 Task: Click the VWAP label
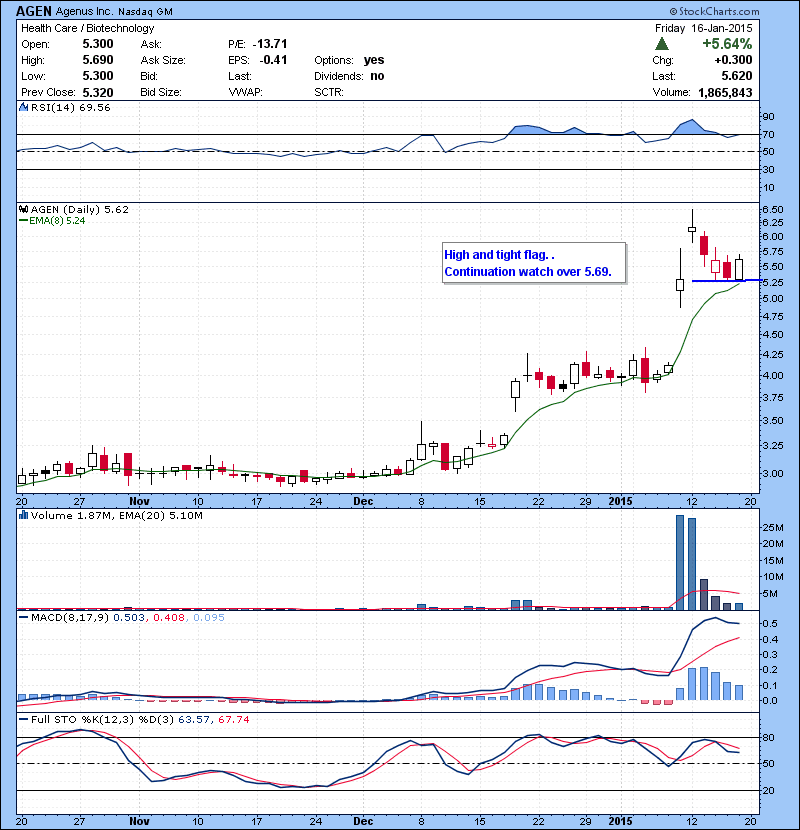point(245,92)
